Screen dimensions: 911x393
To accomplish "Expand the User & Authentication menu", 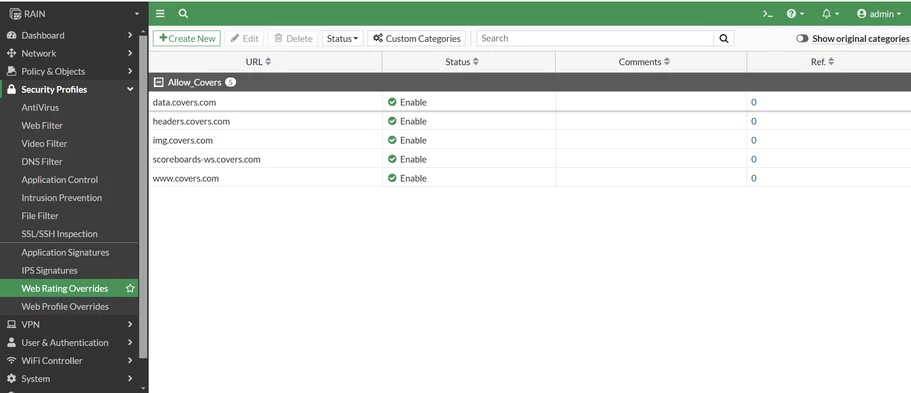I will click(69, 342).
